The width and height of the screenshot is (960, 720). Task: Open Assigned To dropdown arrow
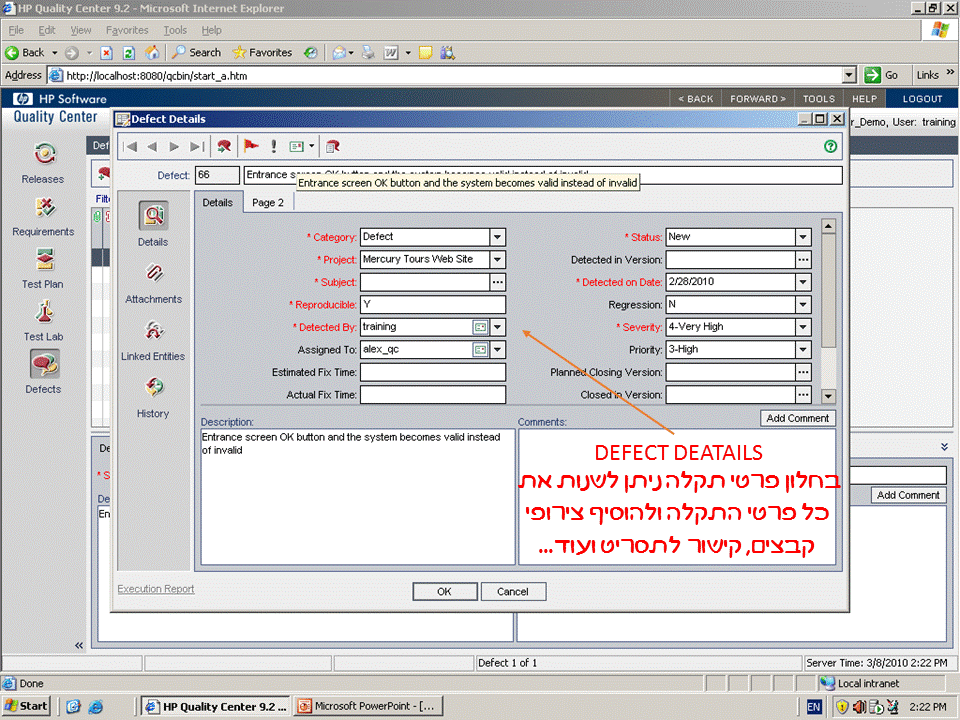[498, 350]
